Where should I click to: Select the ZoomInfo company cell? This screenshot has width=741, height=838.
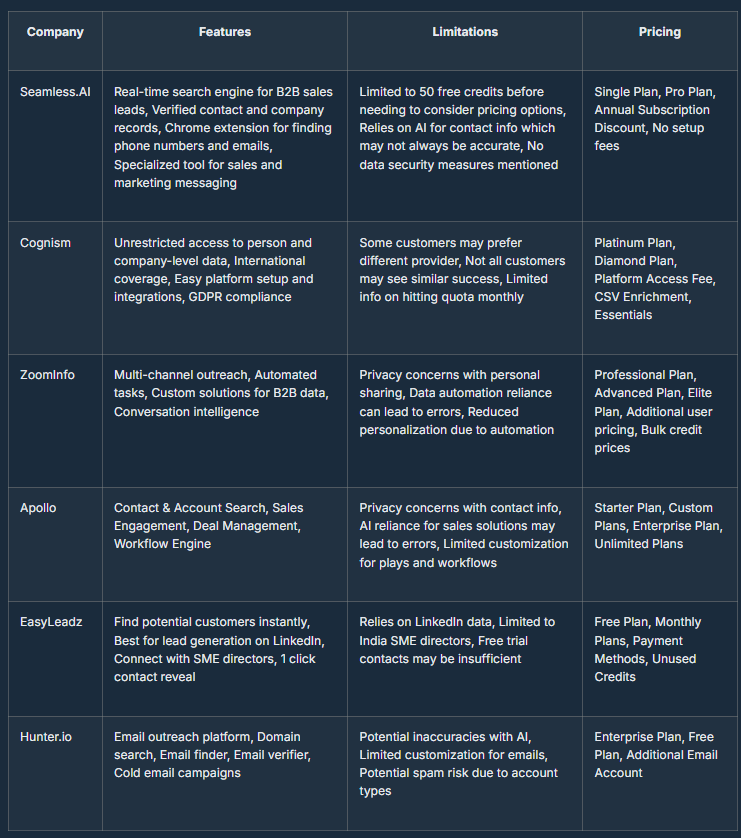coord(47,375)
